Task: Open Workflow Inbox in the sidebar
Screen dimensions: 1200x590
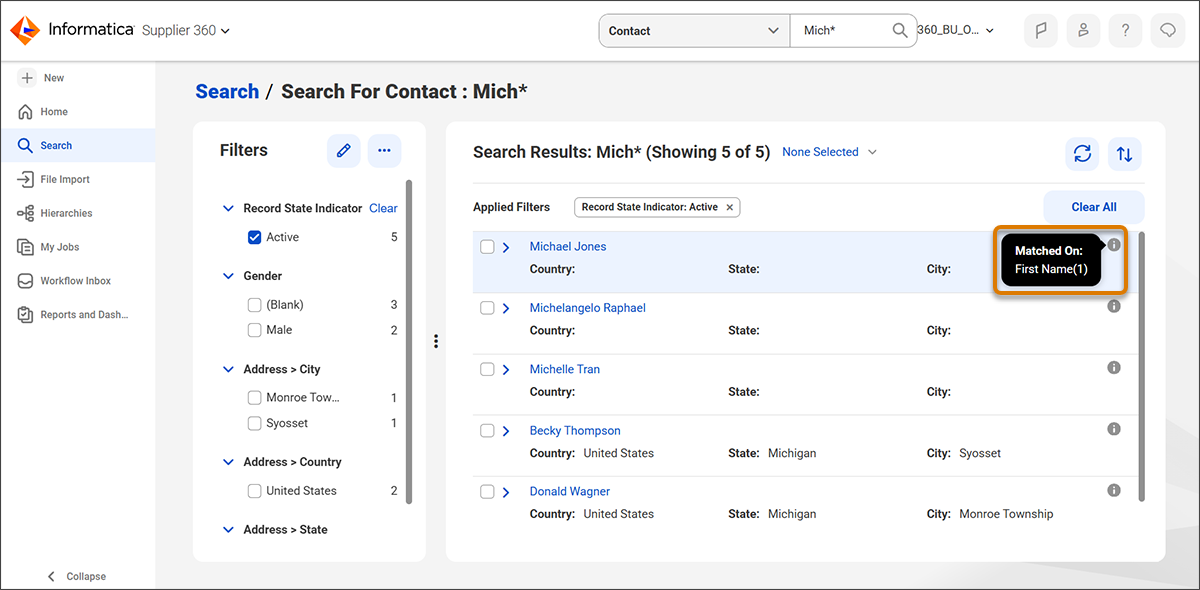Action: 77,281
